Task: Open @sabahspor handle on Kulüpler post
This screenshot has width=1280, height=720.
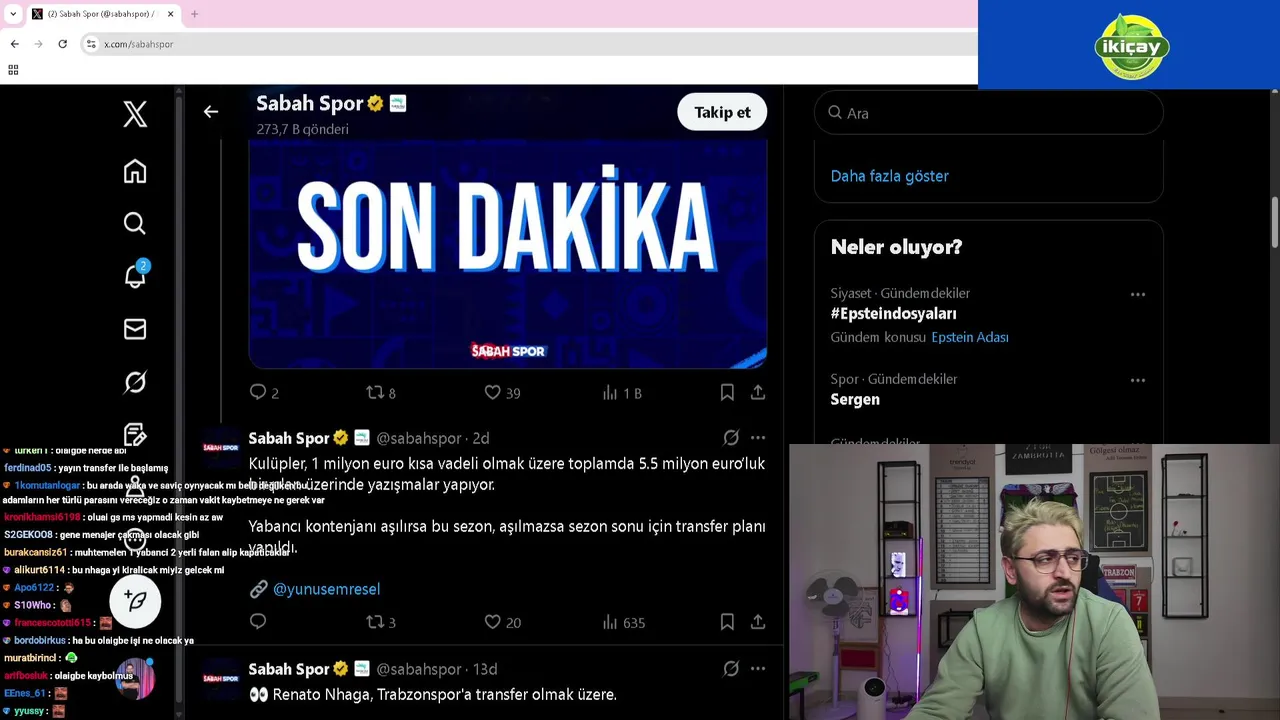Action: (x=418, y=438)
